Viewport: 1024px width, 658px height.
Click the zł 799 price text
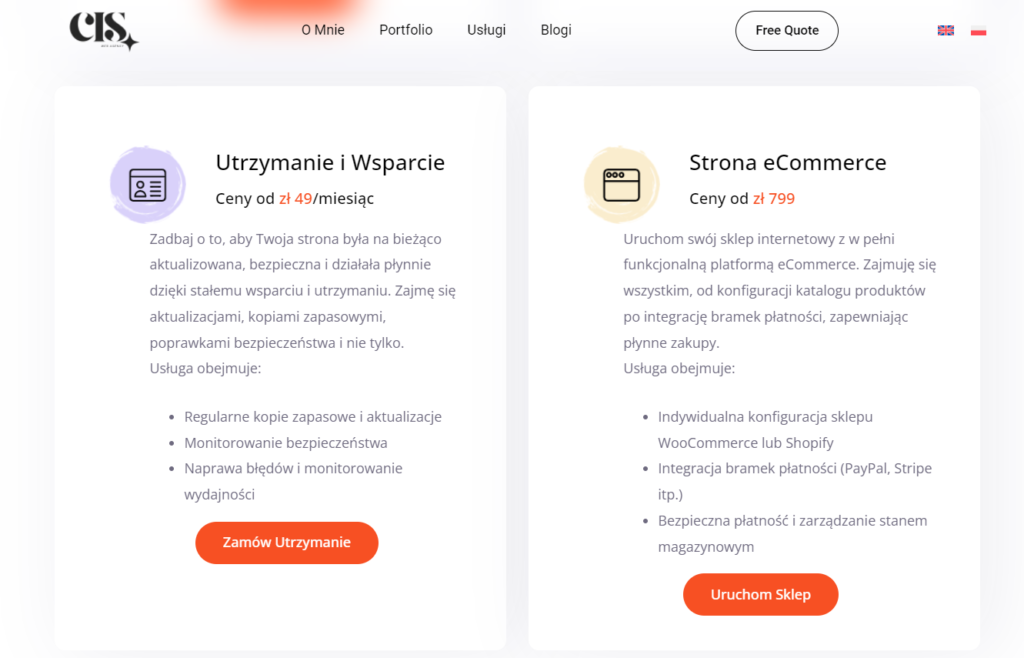(x=774, y=198)
